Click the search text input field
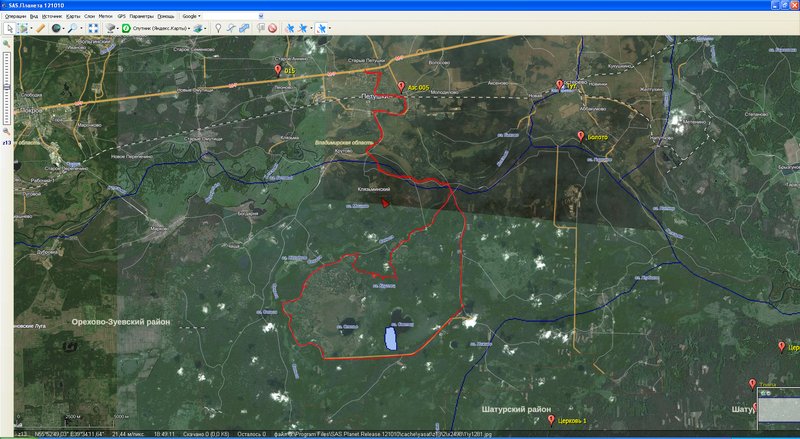 click(230, 17)
